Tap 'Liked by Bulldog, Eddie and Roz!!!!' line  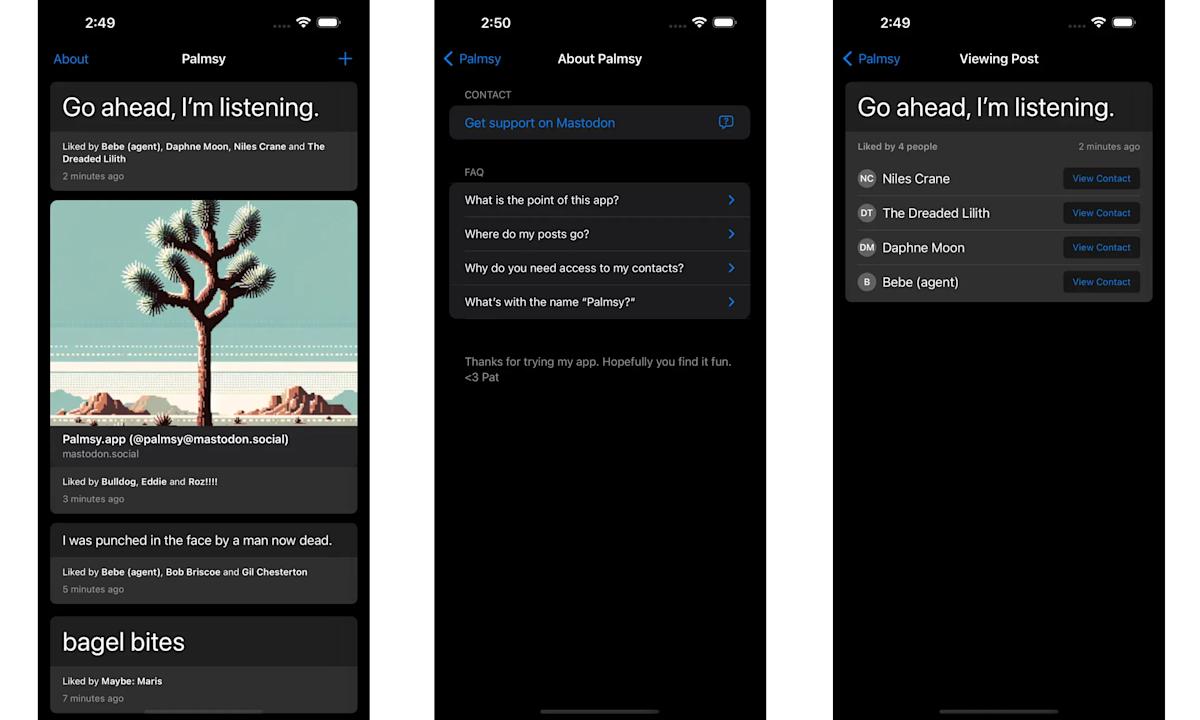click(140, 481)
